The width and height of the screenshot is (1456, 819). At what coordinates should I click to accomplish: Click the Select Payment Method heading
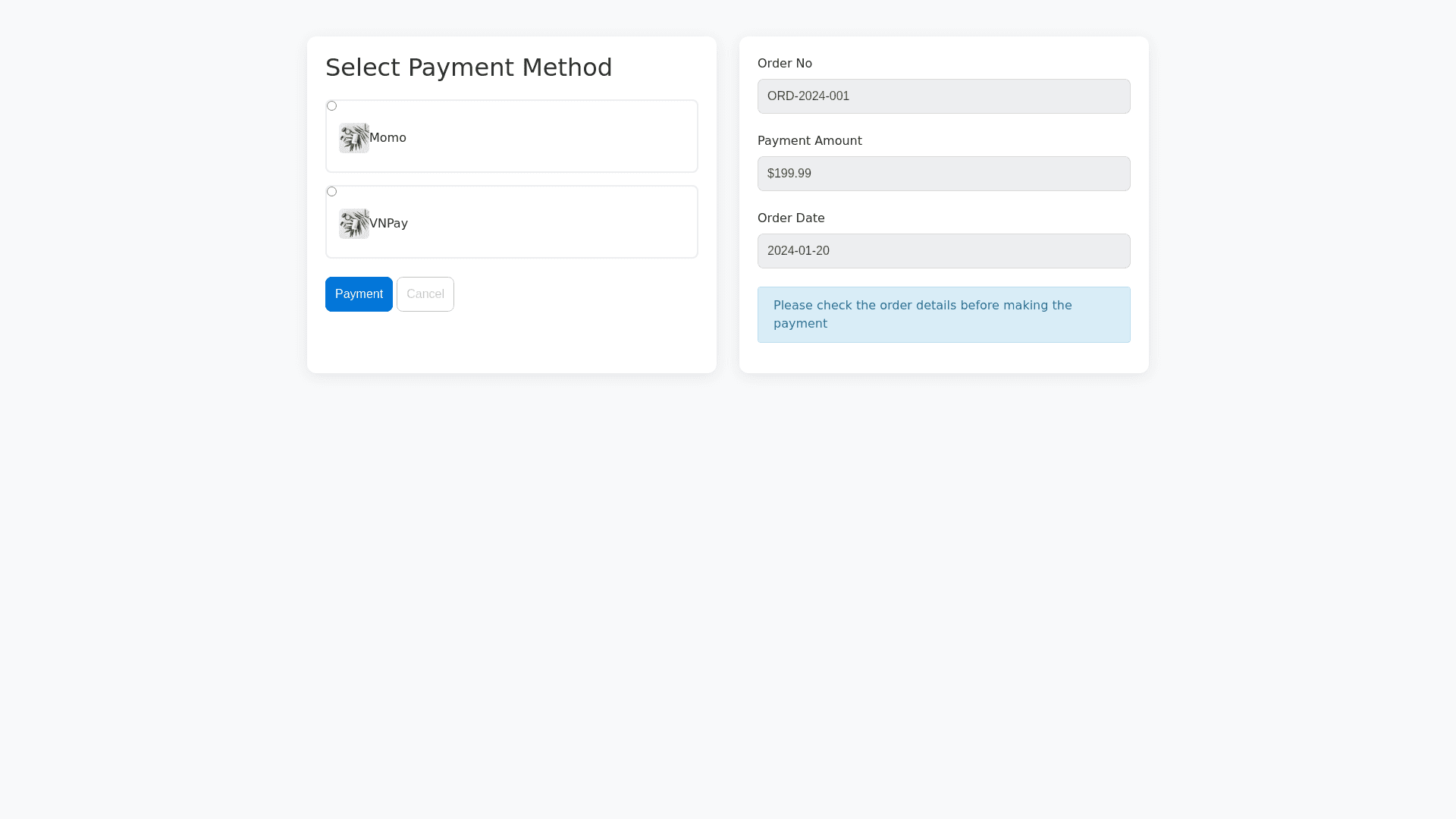(469, 67)
